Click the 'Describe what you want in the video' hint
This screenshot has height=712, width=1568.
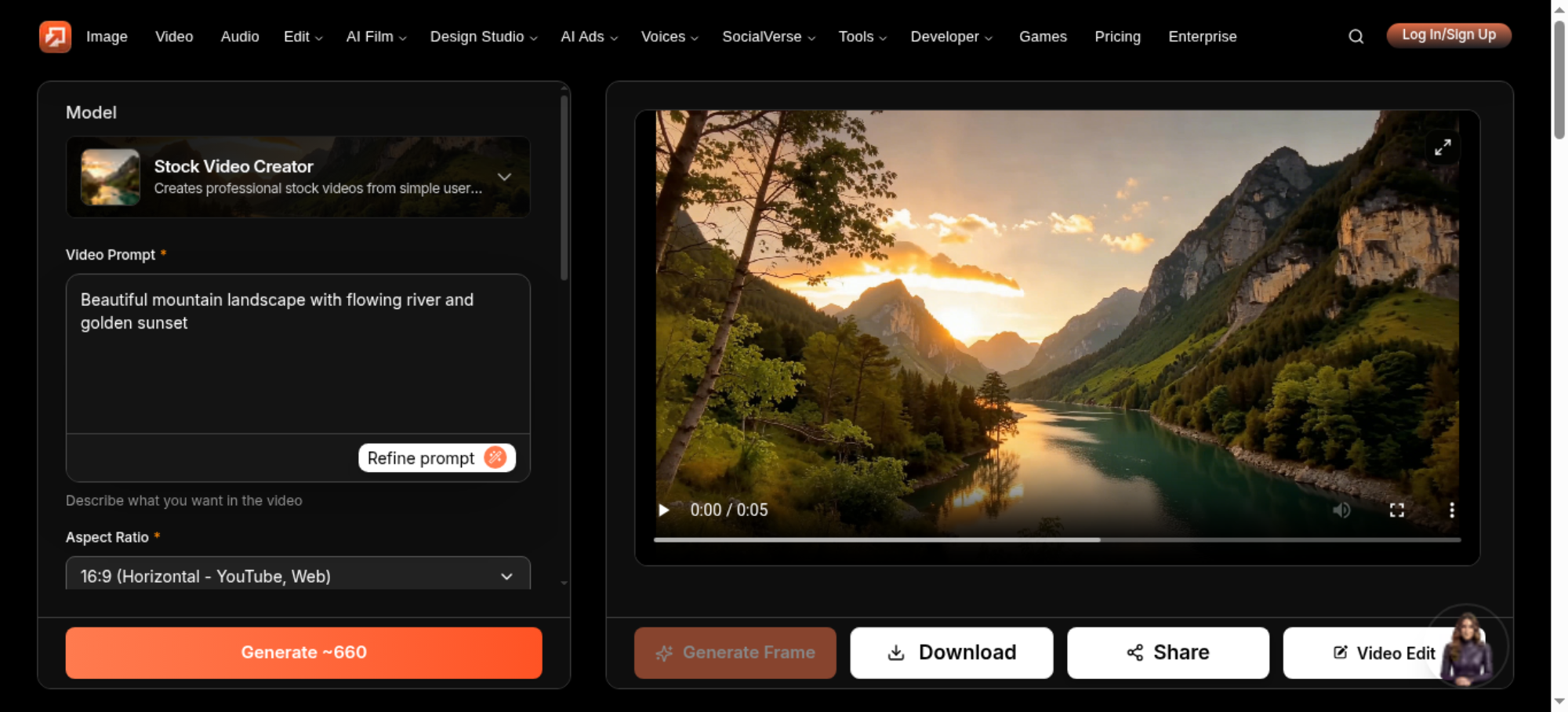pos(184,500)
